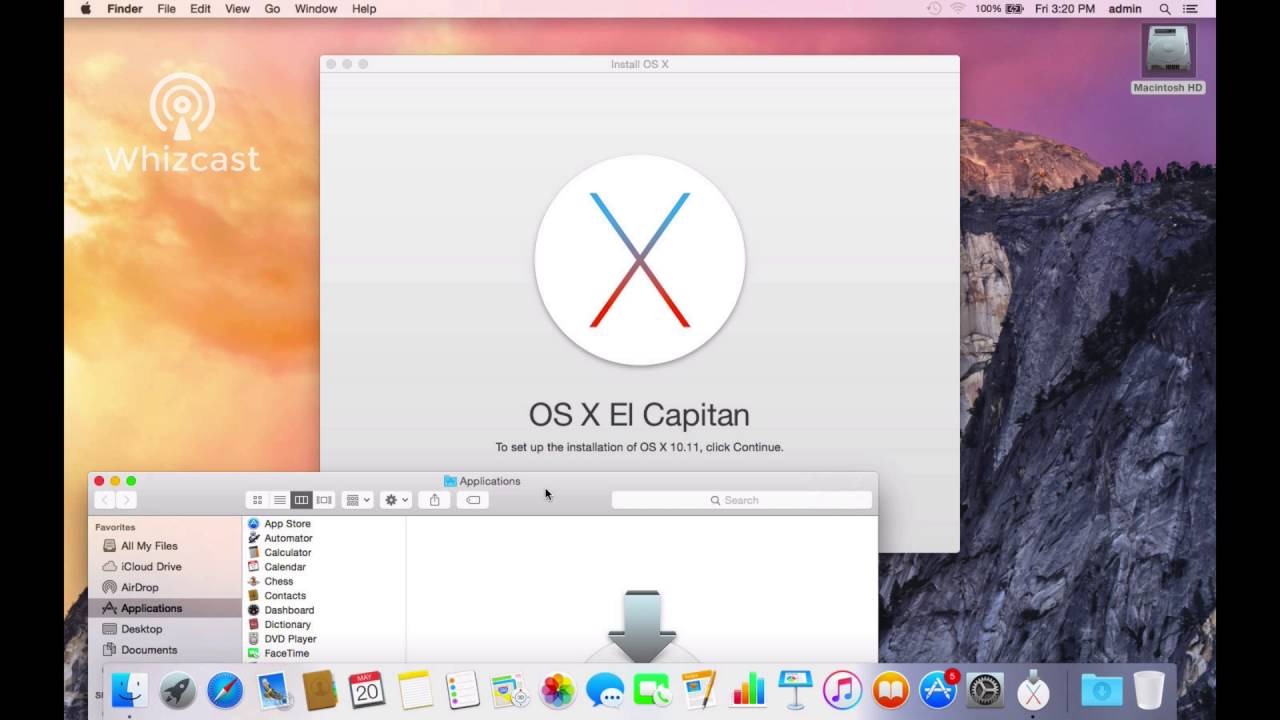Open Help menu
Screen dimensions: 1280x720
(364, 9)
